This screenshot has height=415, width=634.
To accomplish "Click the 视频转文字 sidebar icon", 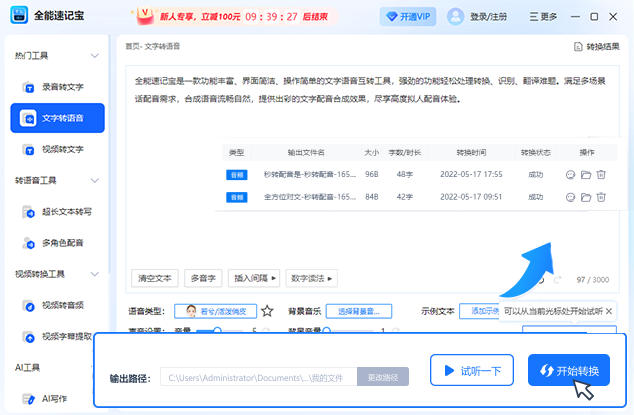I will (29, 149).
